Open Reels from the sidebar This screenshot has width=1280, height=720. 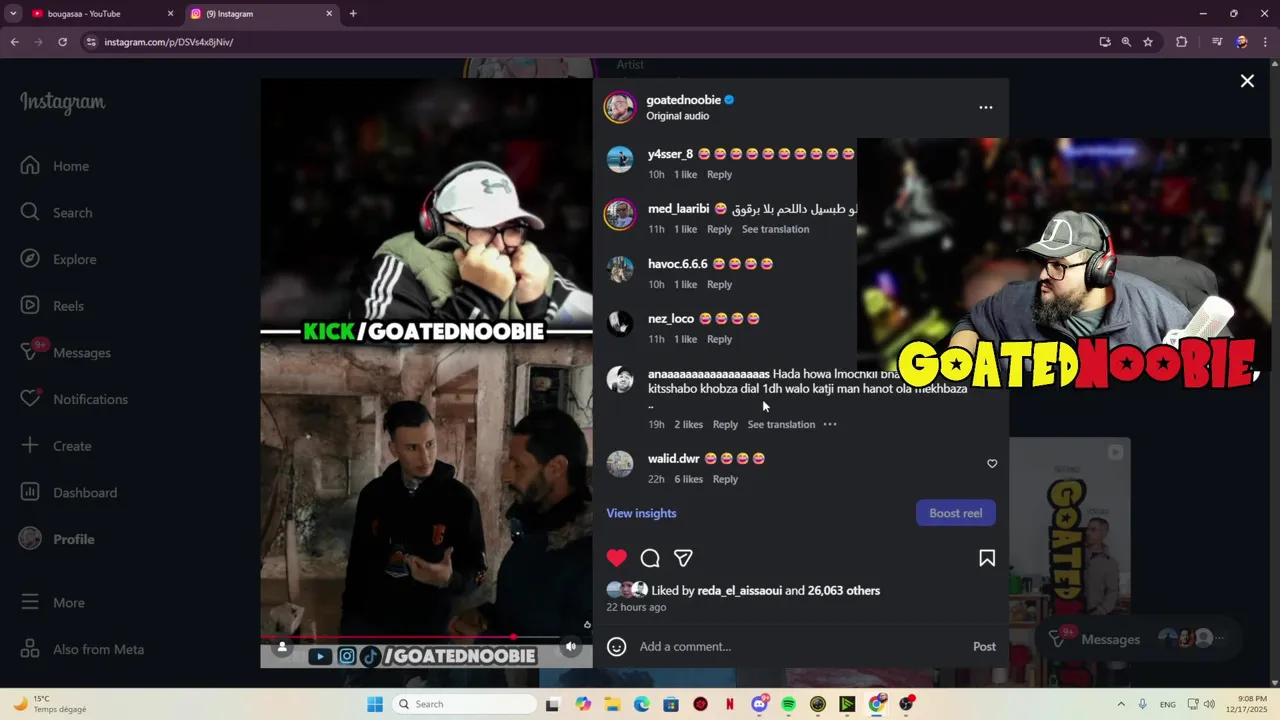click(53, 306)
